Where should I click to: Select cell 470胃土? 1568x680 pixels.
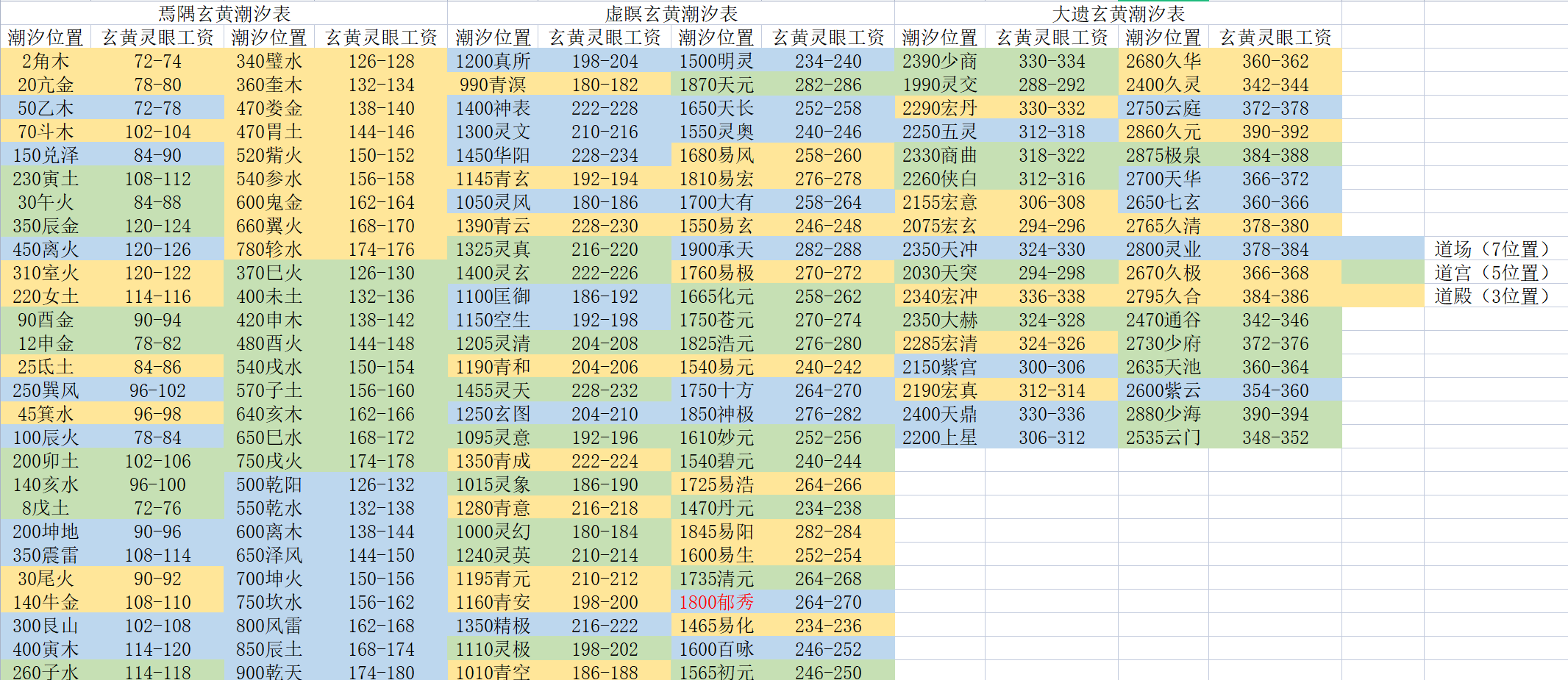point(269,131)
